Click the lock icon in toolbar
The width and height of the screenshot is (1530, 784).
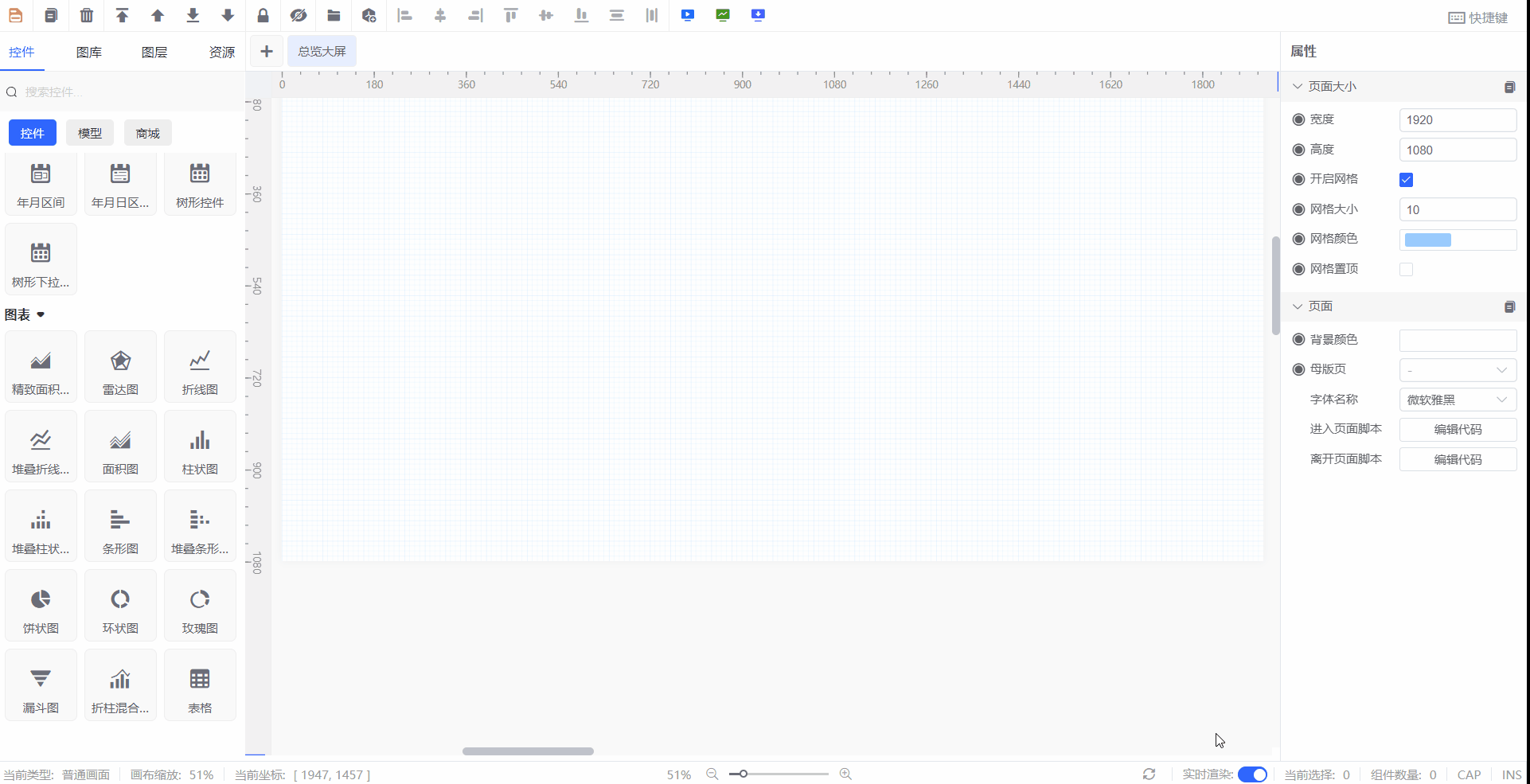coord(263,15)
